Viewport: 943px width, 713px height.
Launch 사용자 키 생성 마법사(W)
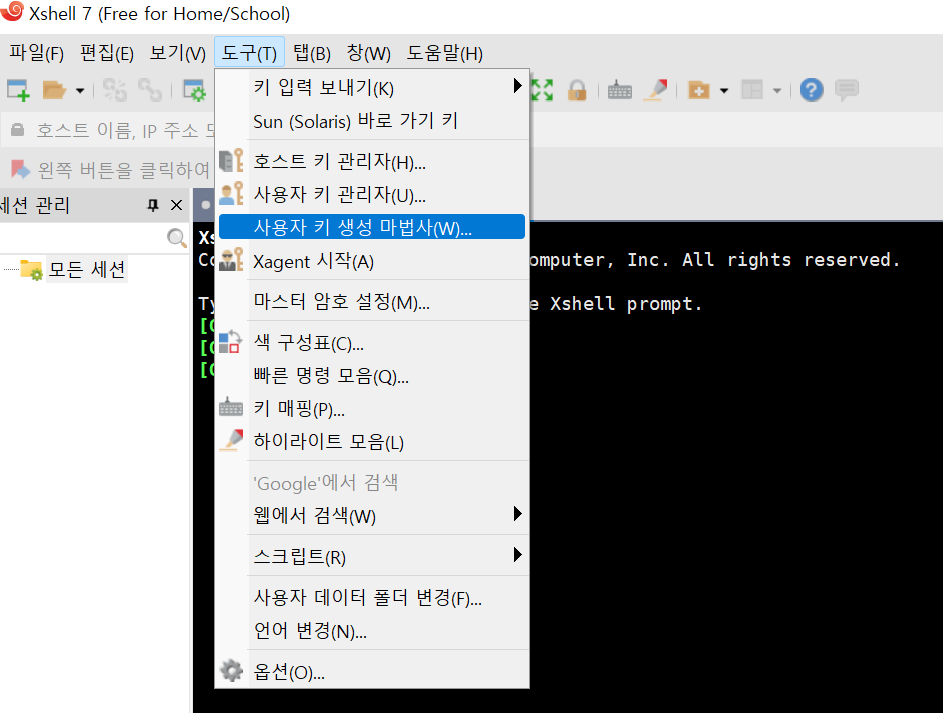[x=372, y=227]
